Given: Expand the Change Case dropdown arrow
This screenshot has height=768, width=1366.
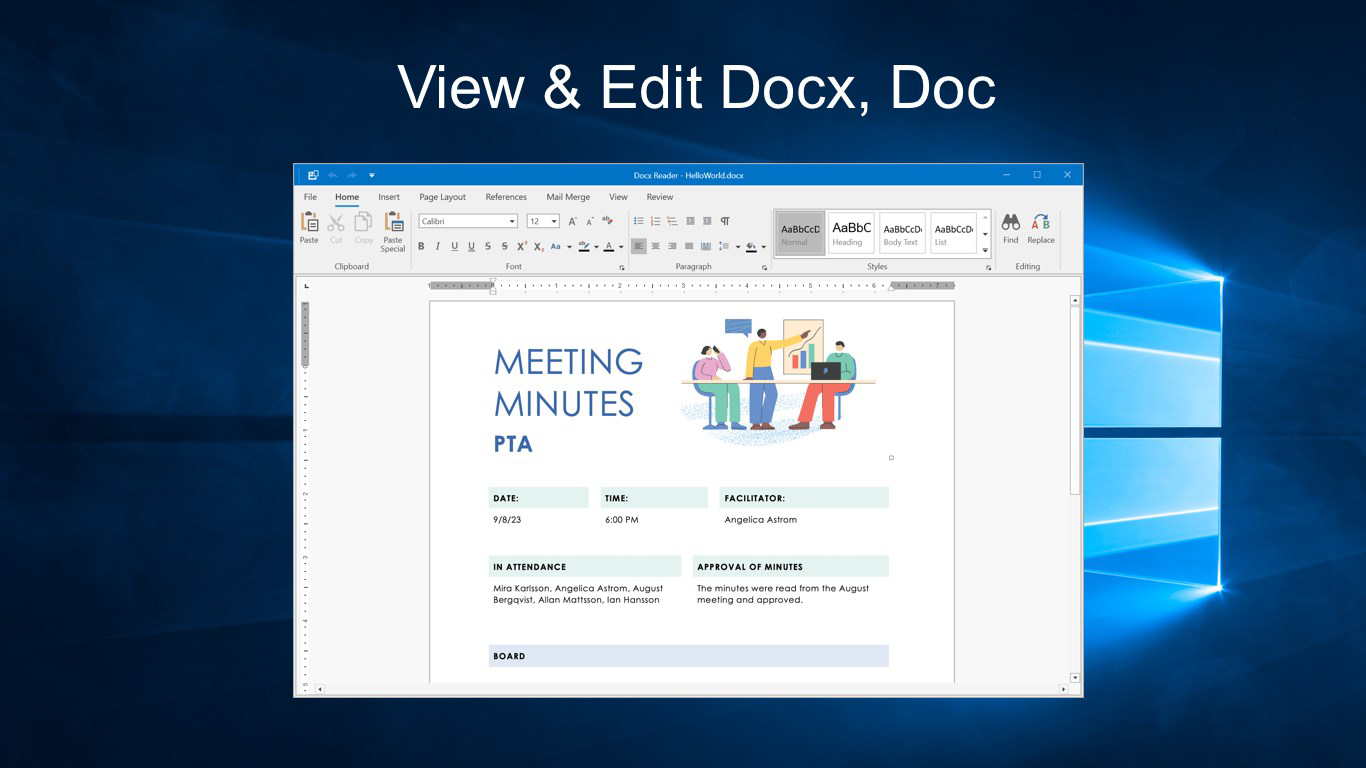Looking at the screenshot, I should 569,247.
